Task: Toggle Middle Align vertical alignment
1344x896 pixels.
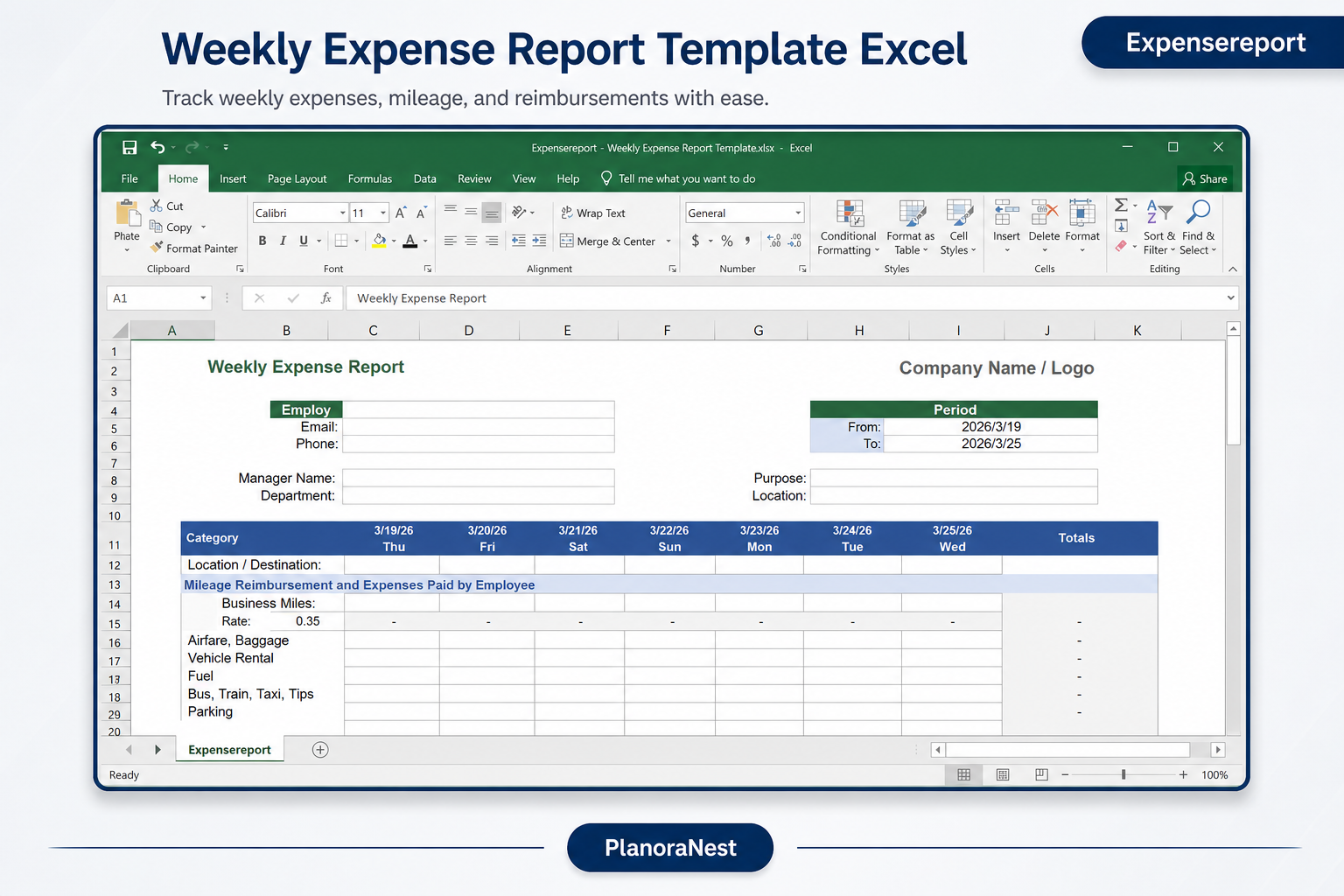Action: [471, 212]
